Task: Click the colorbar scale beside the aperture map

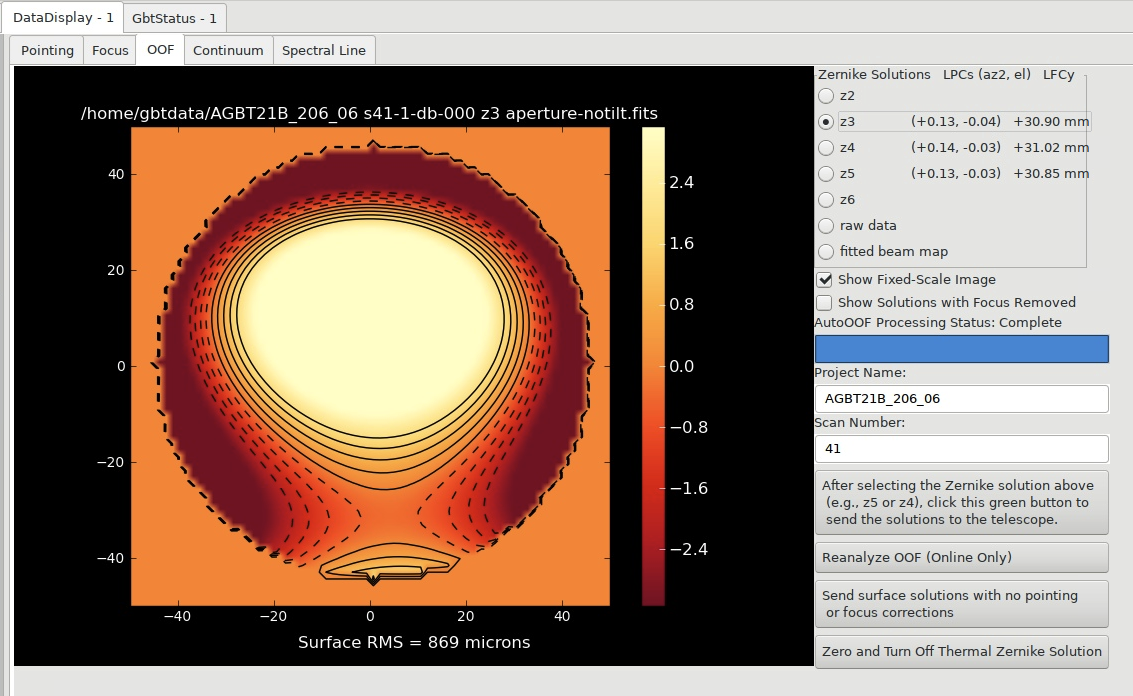Action: (653, 366)
